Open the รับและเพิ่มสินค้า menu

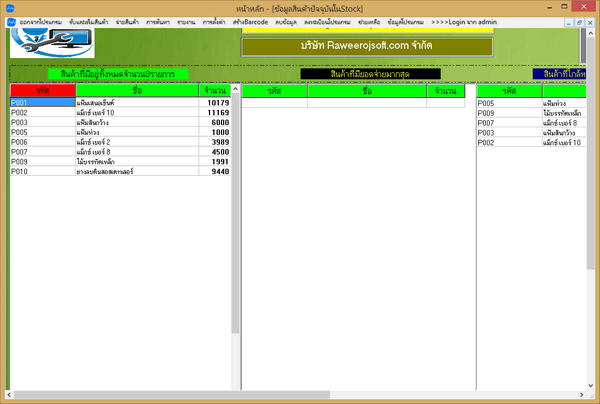pos(89,22)
